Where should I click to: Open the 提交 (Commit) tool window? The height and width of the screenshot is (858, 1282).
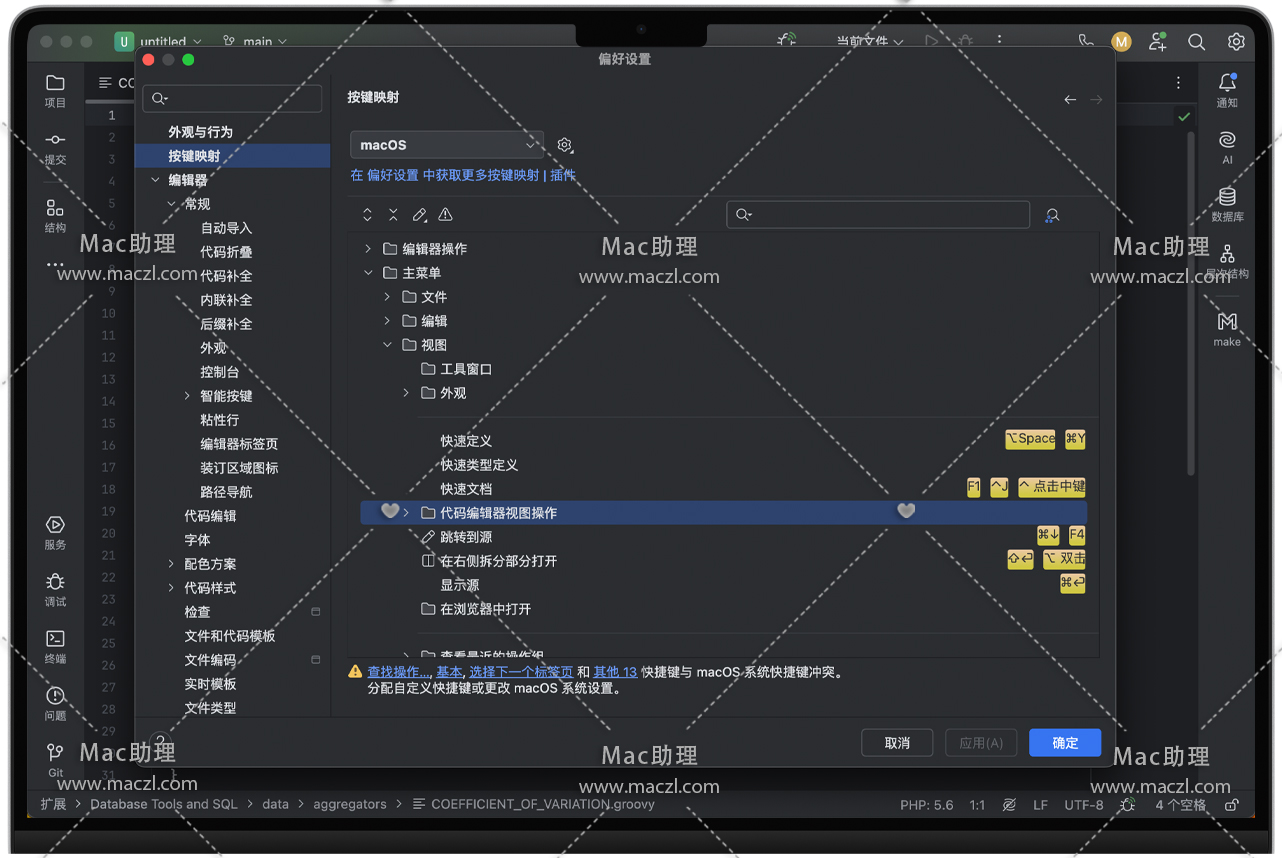pyautogui.click(x=55, y=140)
